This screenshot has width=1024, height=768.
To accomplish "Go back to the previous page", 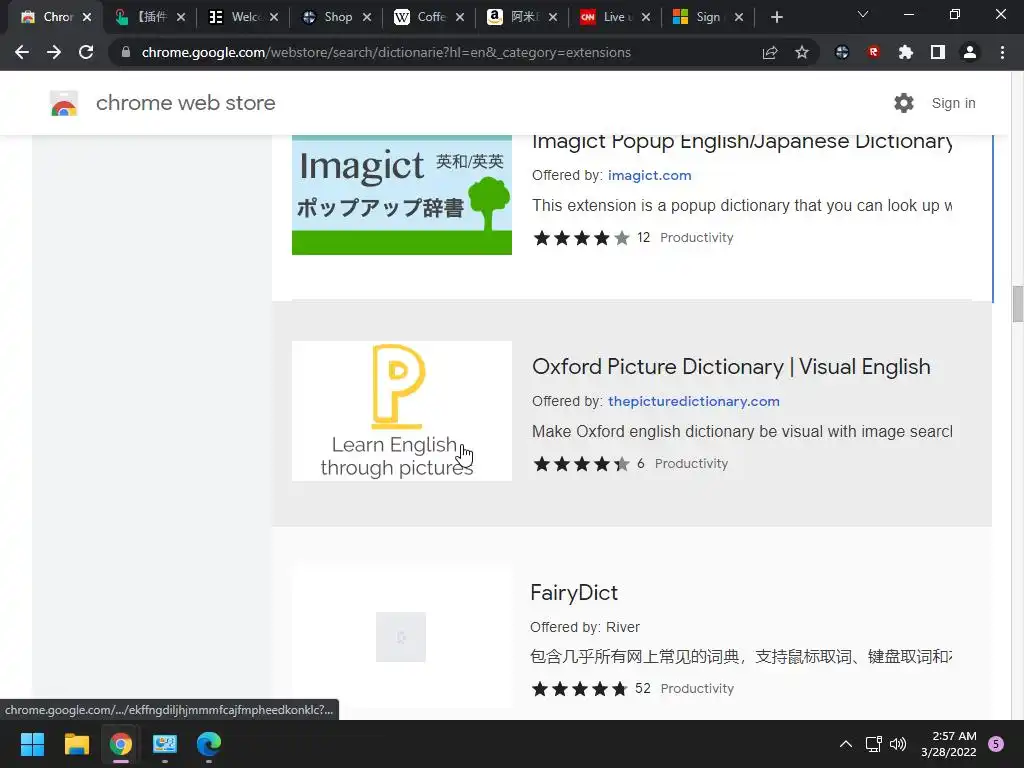I will 22,52.
